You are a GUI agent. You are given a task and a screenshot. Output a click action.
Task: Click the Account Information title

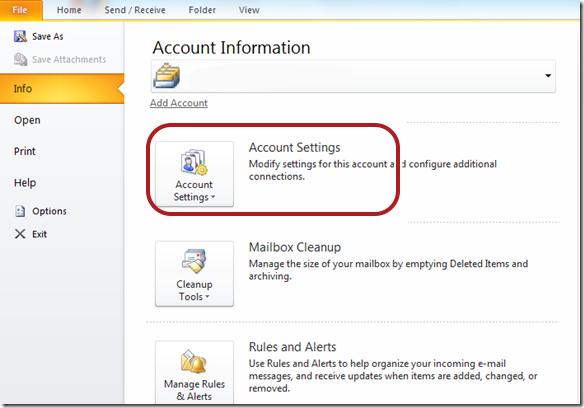pos(231,48)
